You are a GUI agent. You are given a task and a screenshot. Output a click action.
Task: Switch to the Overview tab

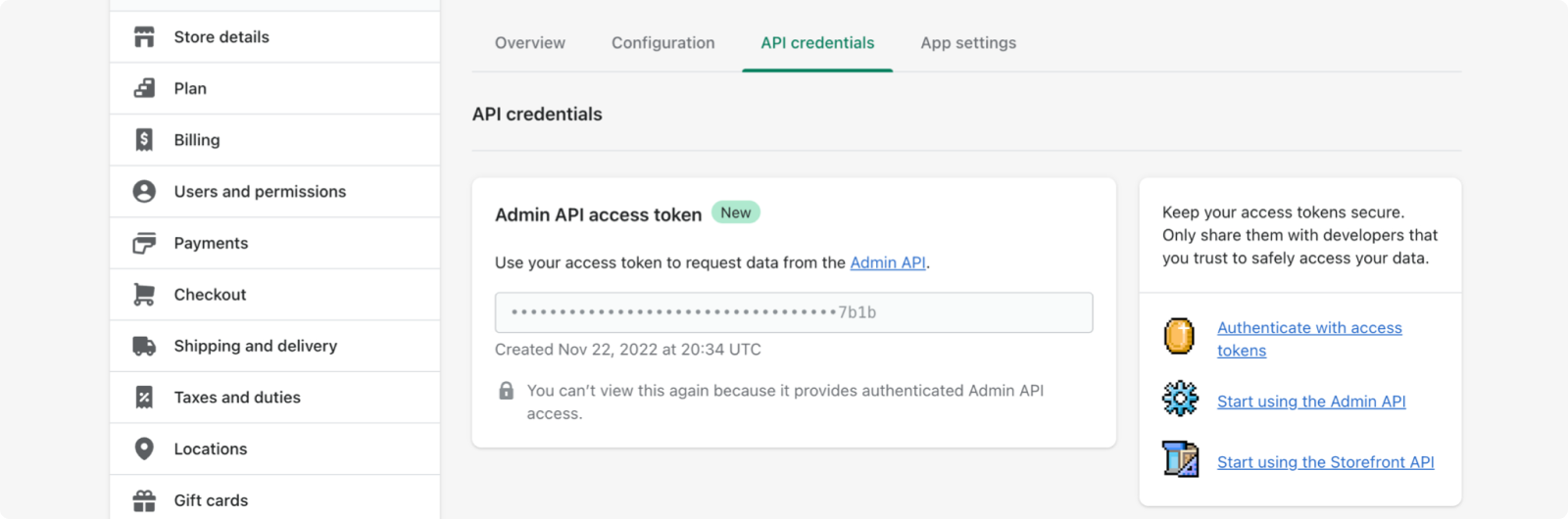coord(530,43)
